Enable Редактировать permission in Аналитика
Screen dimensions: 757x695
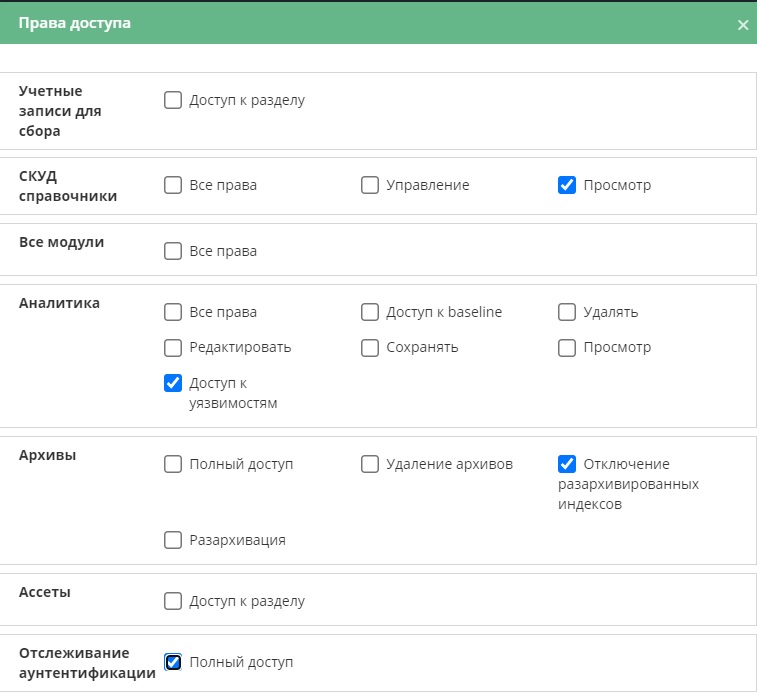pos(173,348)
